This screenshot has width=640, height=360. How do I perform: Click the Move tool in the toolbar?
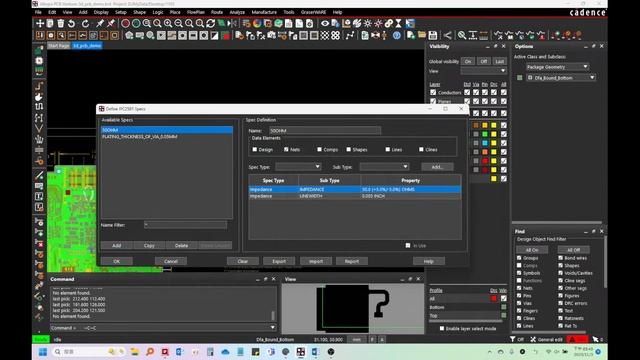pyautogui.click(x=40, y=24)
